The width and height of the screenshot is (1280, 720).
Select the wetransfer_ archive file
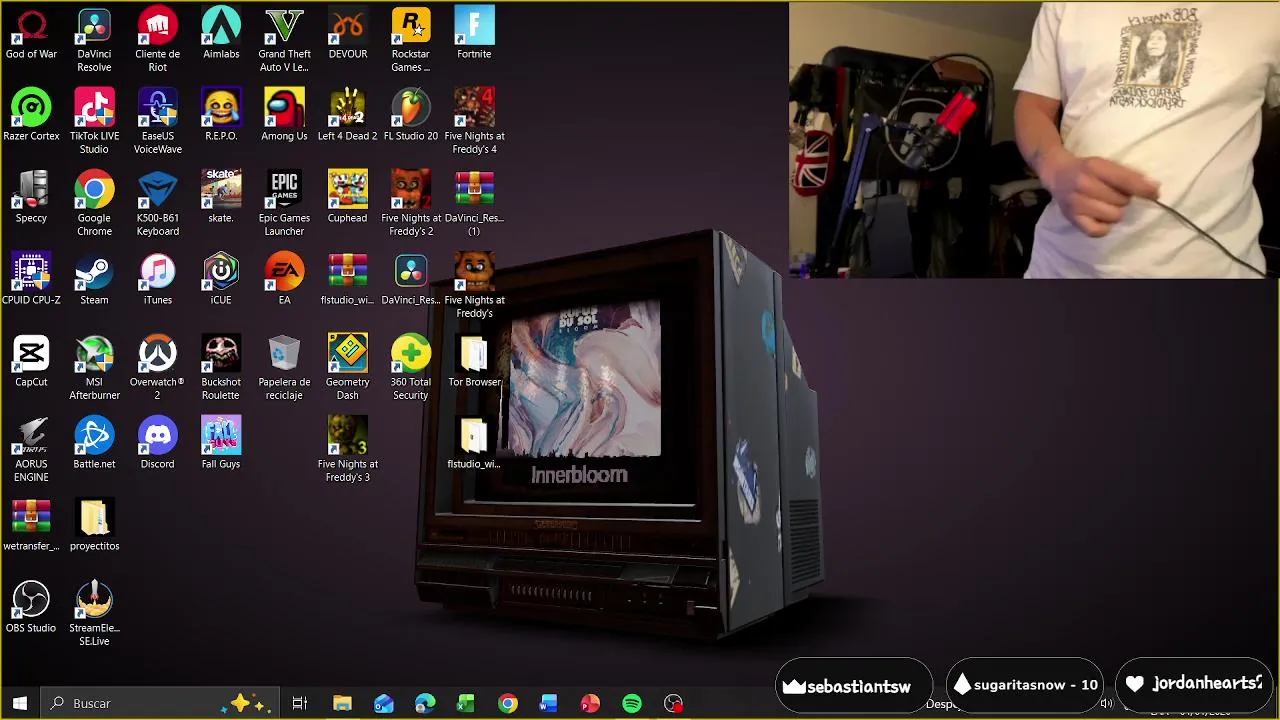tap(31, 526)
